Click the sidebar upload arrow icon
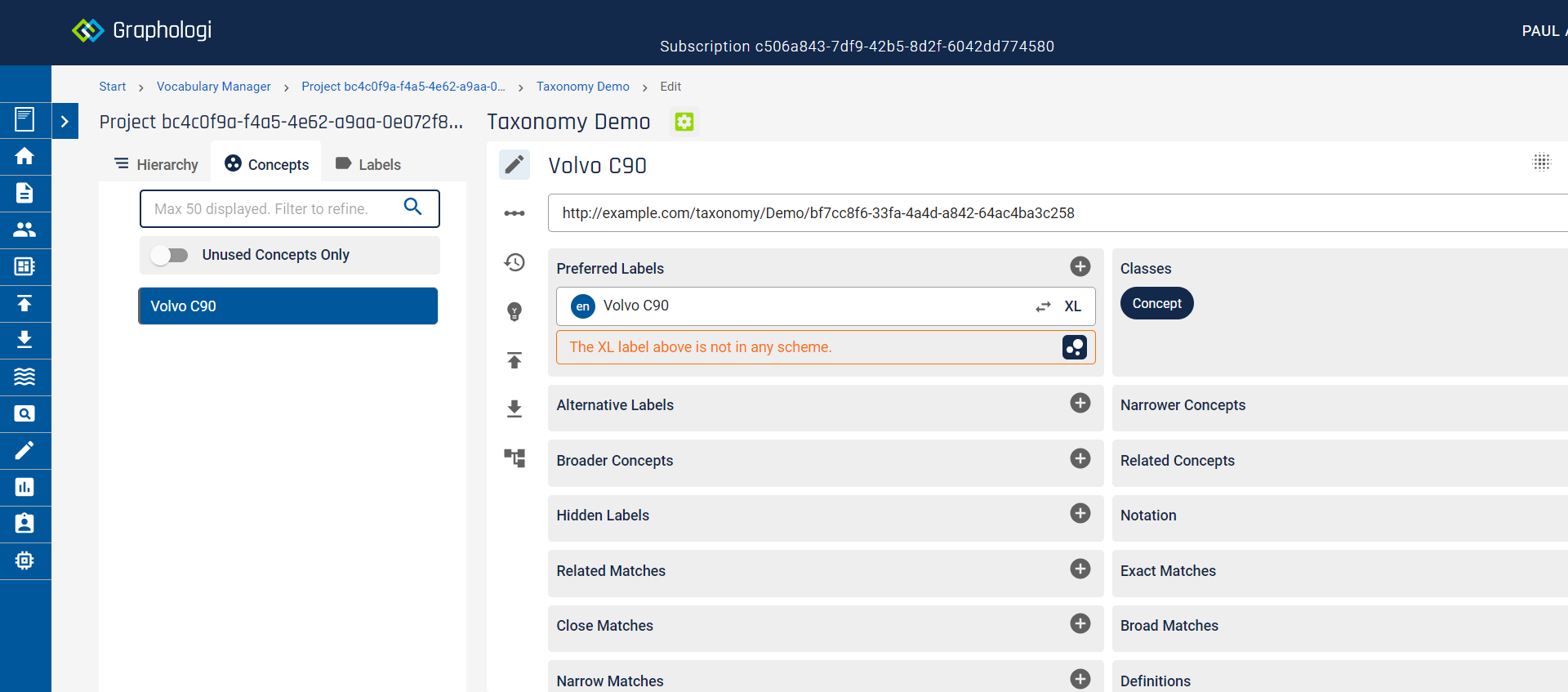 point(24,303)
